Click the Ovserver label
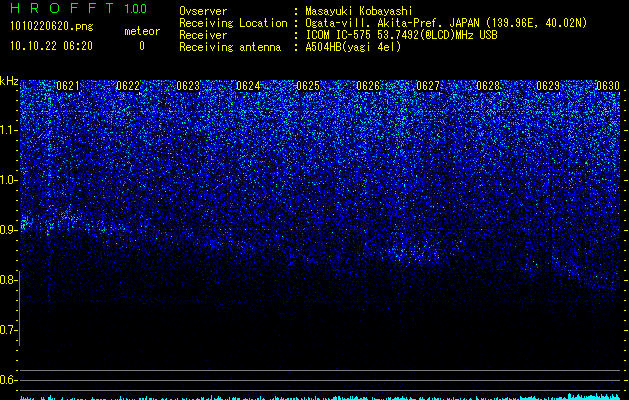 click(203, 11)
